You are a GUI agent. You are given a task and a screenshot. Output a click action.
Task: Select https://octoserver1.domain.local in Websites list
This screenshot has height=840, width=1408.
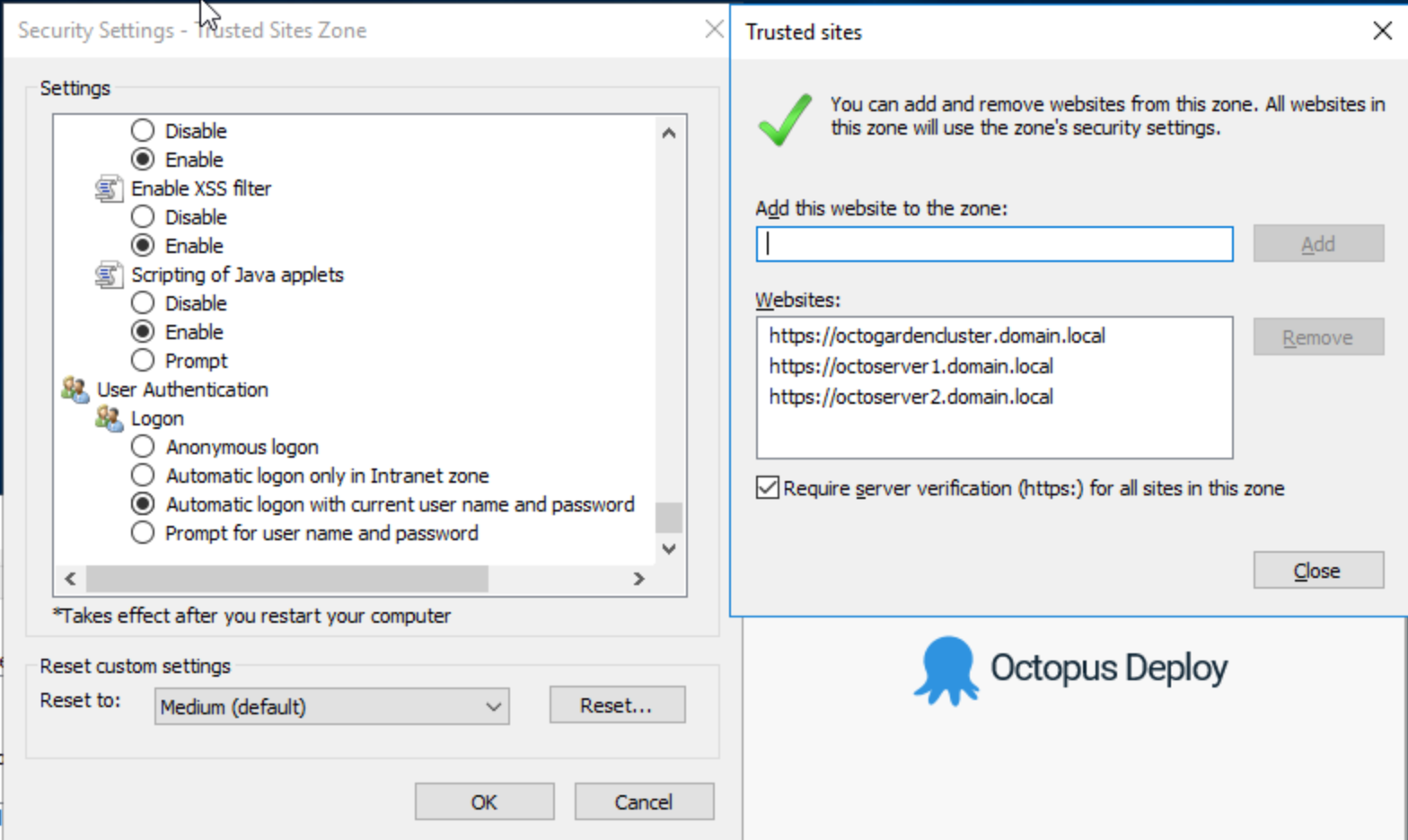911,365
